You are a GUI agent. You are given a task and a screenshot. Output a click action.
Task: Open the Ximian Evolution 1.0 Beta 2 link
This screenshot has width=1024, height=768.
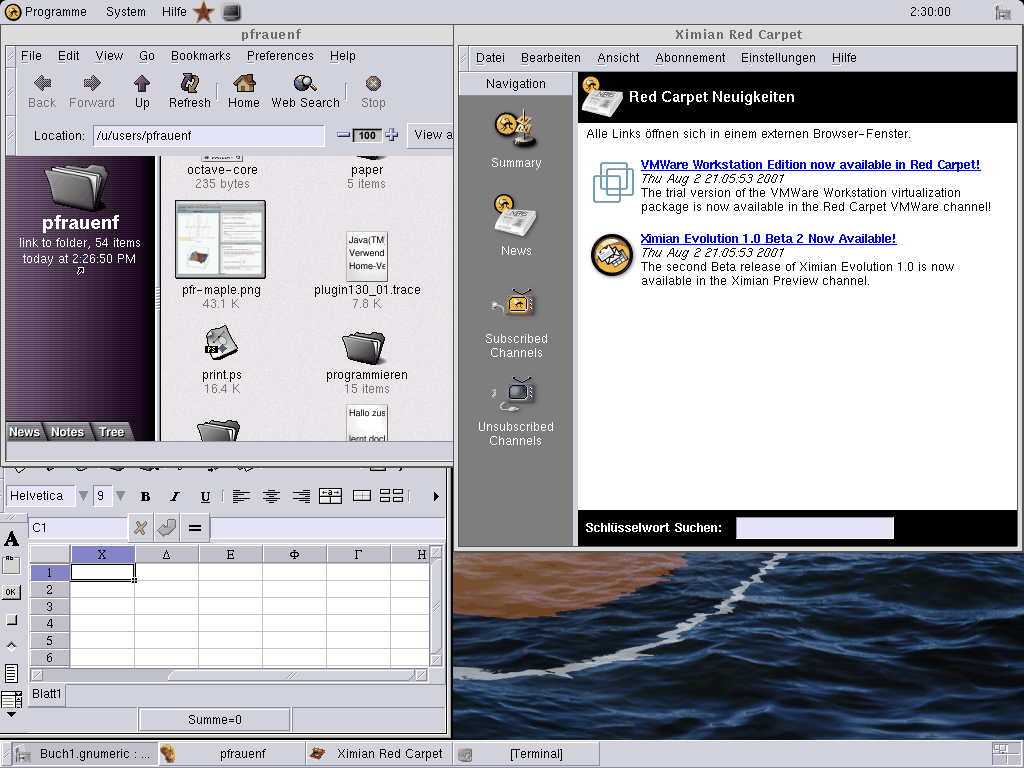click(x=768, y=239)
